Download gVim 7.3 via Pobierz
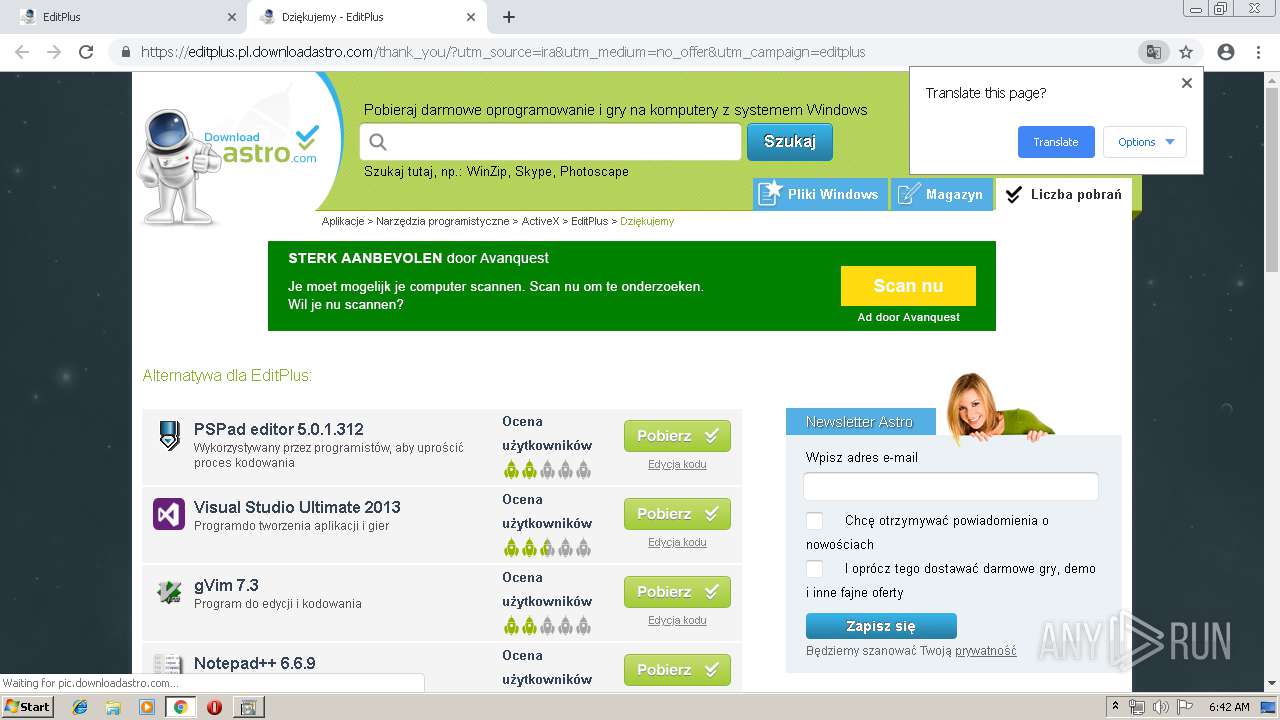1280x720 pixels. click(x=677, y=592)
